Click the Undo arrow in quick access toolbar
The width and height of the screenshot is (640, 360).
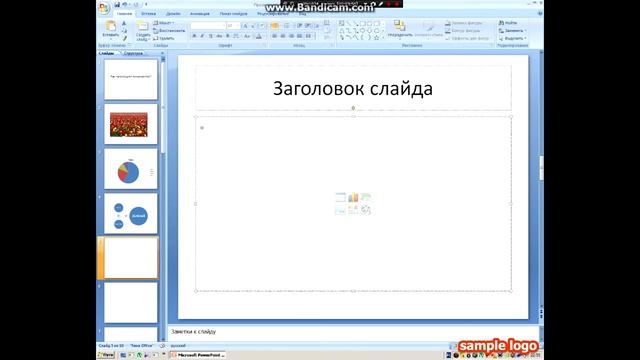click(x=124, y=5)
